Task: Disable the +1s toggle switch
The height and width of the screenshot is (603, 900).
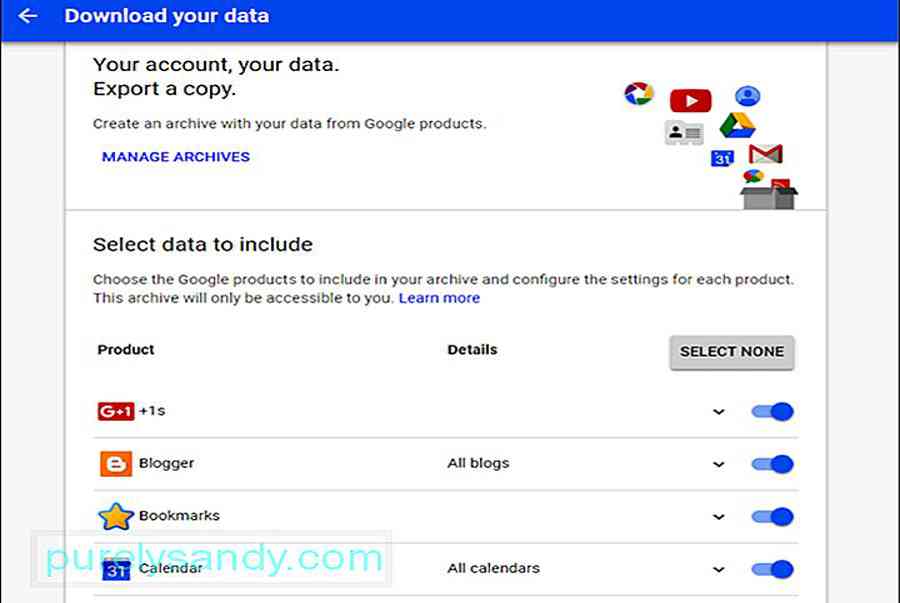Action: click(772, 411)
